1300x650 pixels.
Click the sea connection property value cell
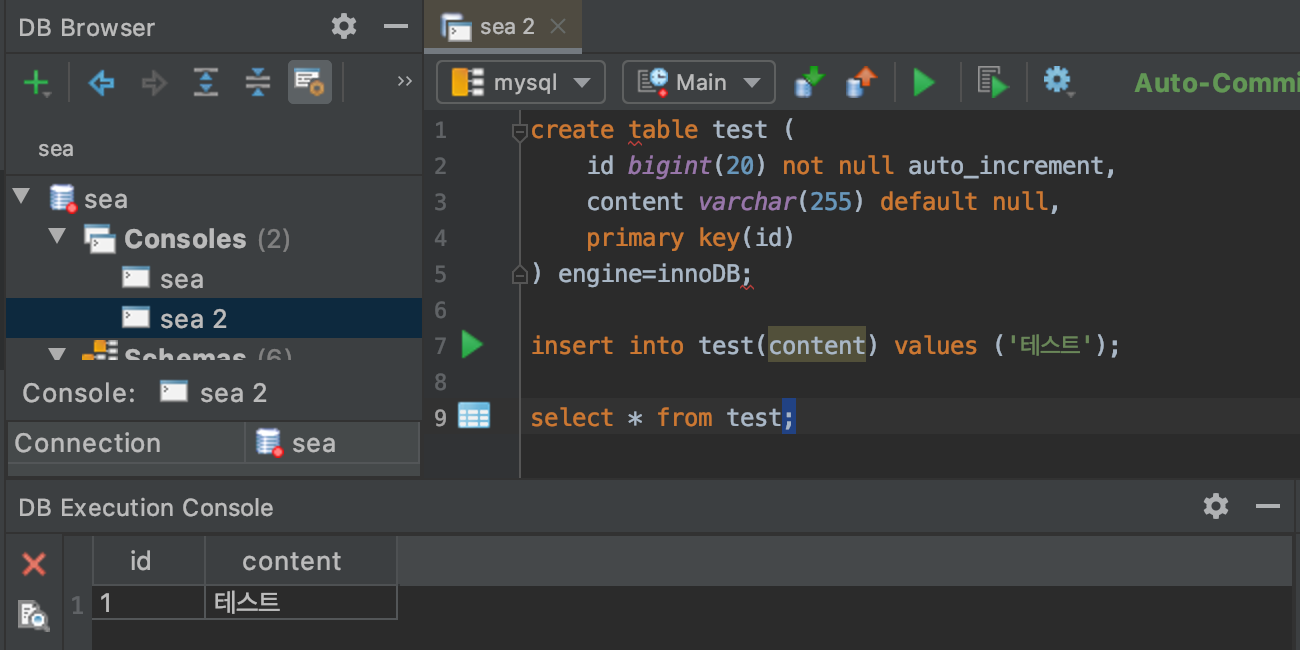332,443
